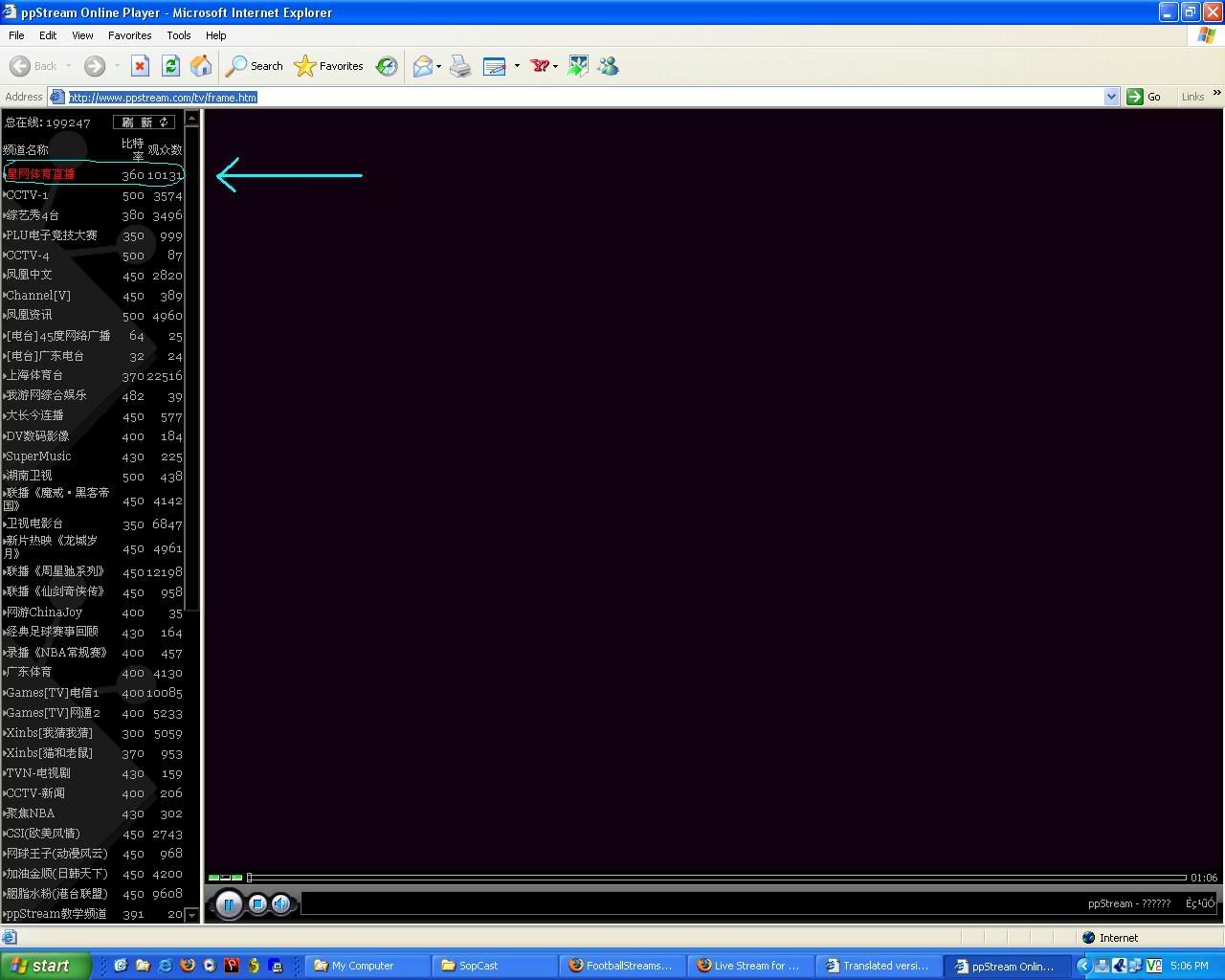Open the History icon in toolbar
The height and width of the screenshot is (980, 1225).
[x=387, y=66]
